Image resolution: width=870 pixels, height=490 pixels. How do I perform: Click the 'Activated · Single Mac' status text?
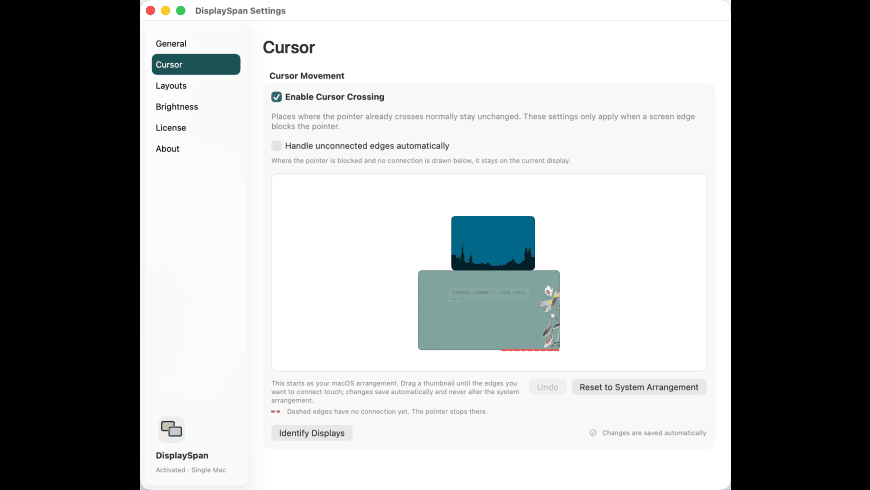click(x=191, y=470)
